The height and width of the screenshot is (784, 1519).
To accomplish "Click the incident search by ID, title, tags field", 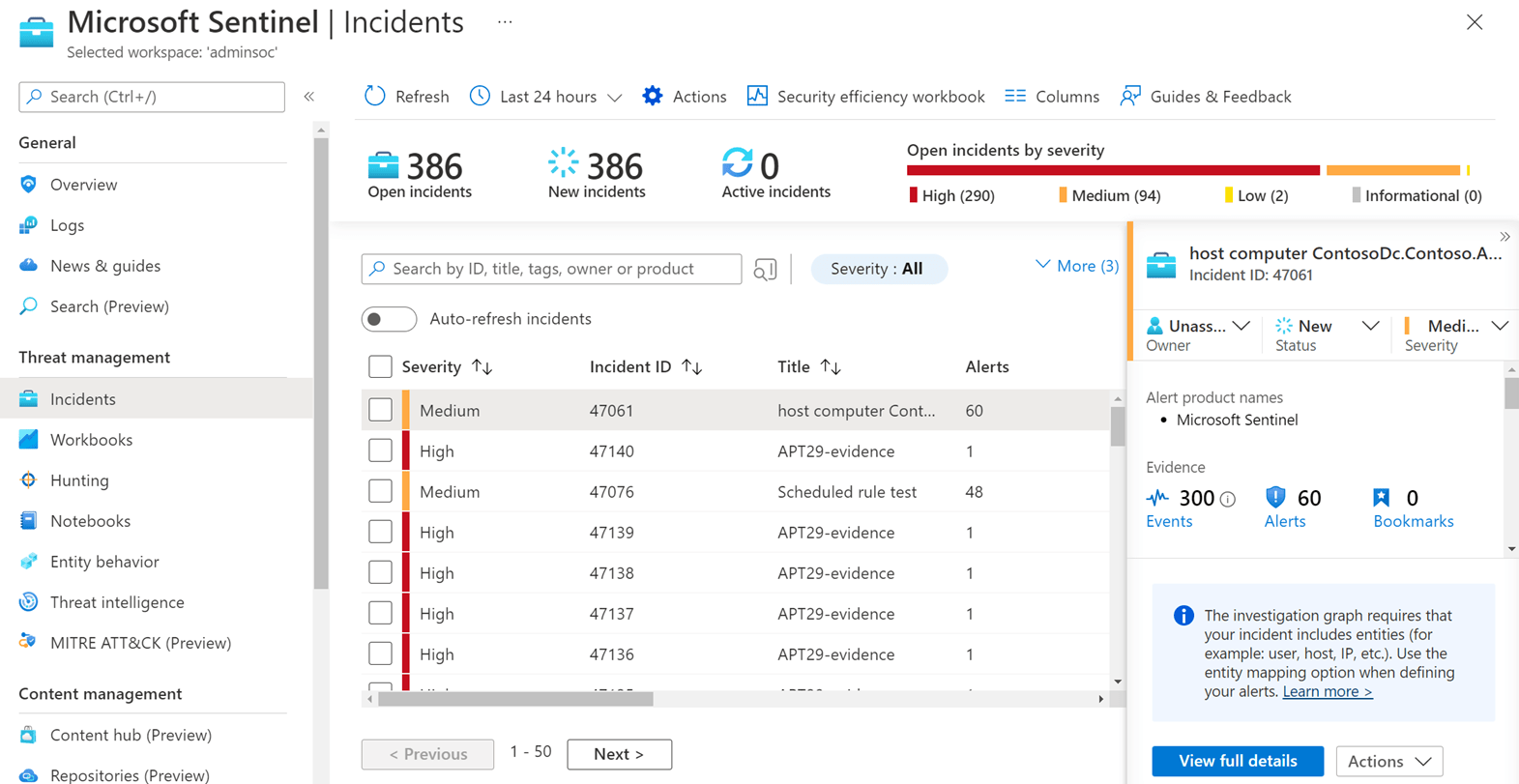I will click(x=551, y=269).
